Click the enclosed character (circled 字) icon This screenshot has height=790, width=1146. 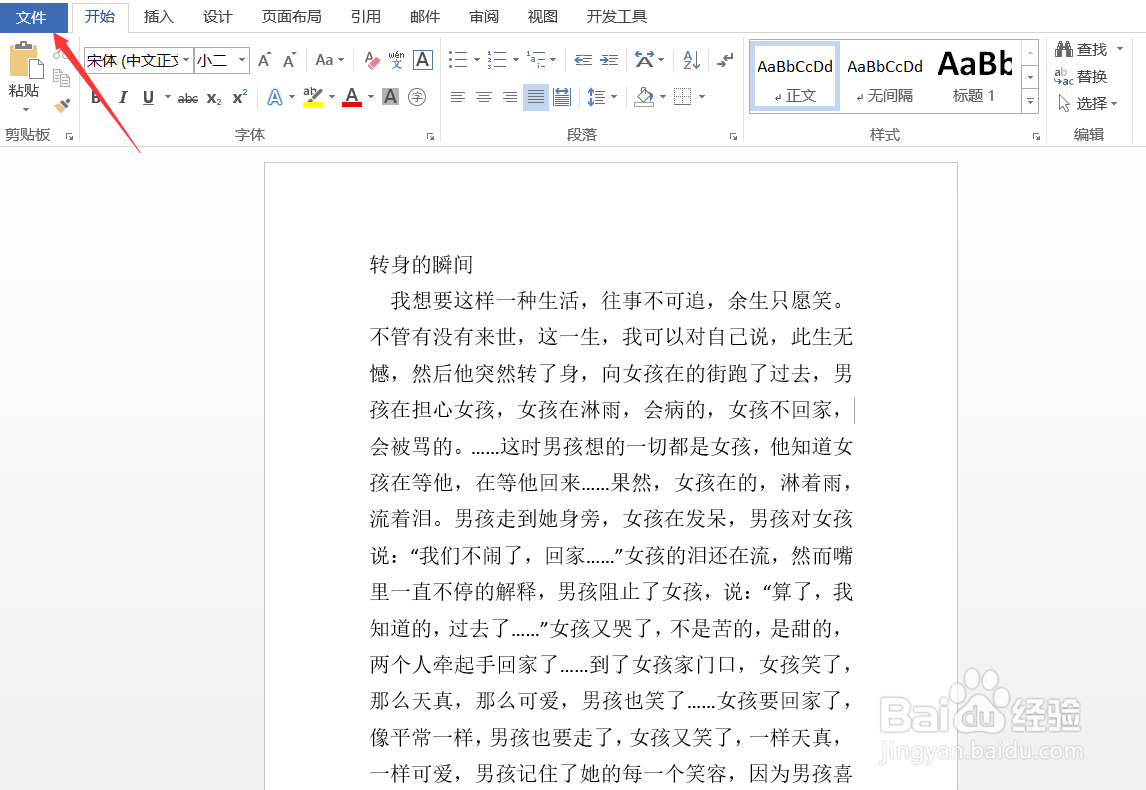417,96
